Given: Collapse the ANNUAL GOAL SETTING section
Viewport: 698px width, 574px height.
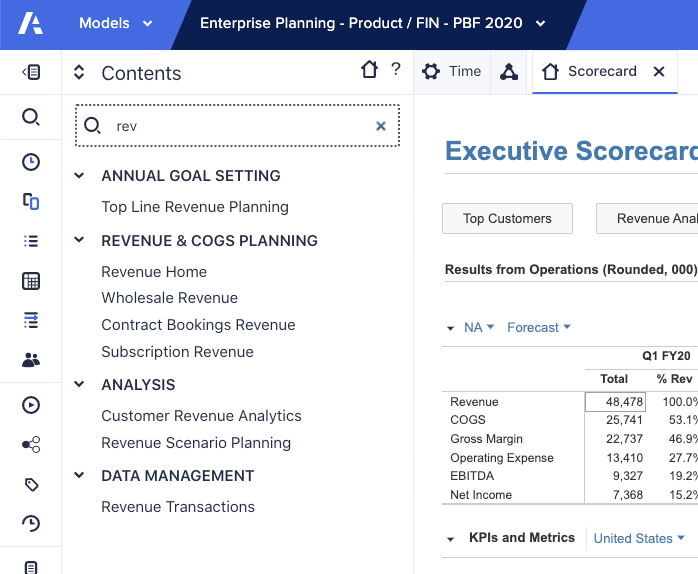Looking at the screenshot, I should [x=80, y=176].
